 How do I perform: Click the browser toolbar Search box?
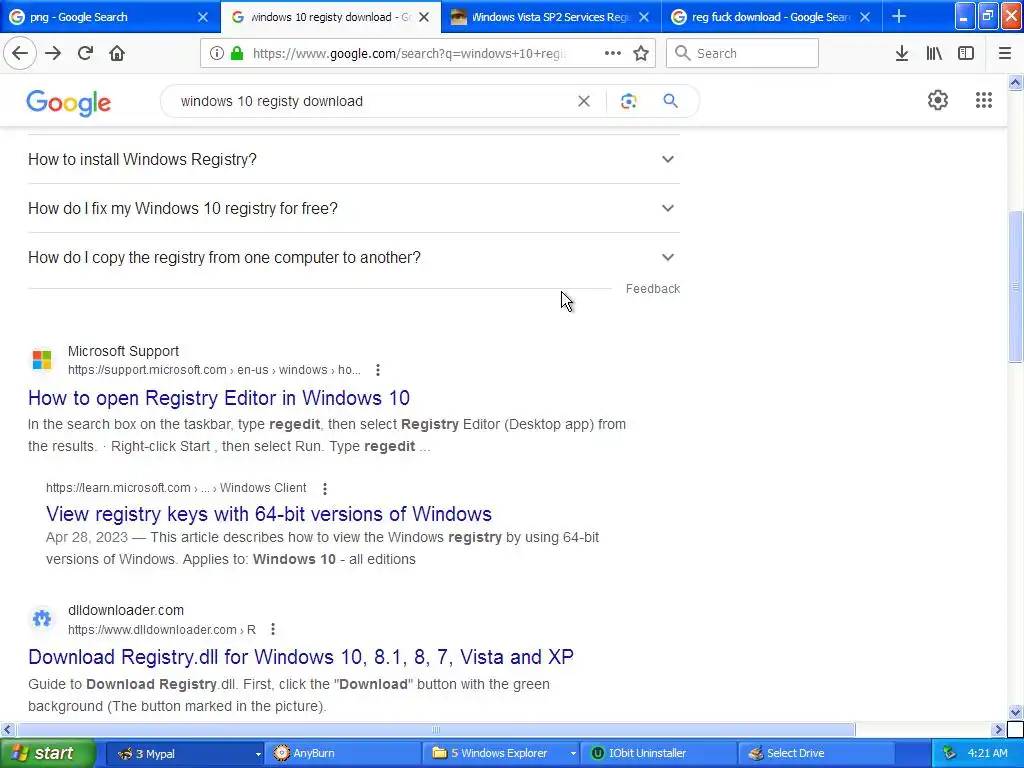point(742,53)
